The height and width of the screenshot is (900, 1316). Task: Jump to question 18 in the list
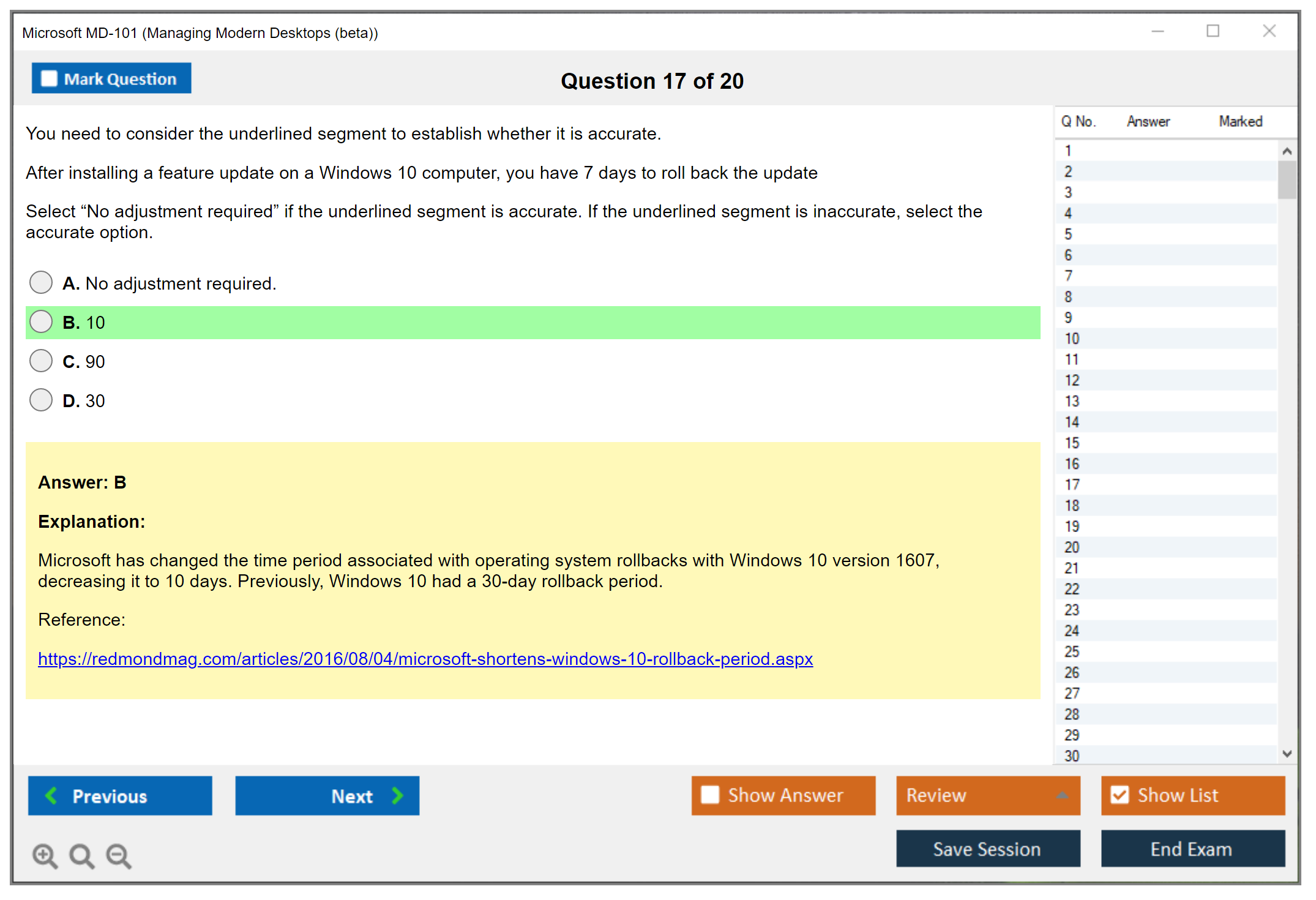point(1072,506)
